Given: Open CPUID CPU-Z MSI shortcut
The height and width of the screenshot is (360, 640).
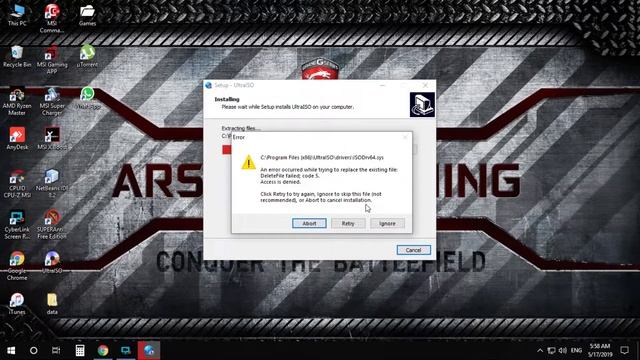Looking at the screenshot, I should coord(17,184).
